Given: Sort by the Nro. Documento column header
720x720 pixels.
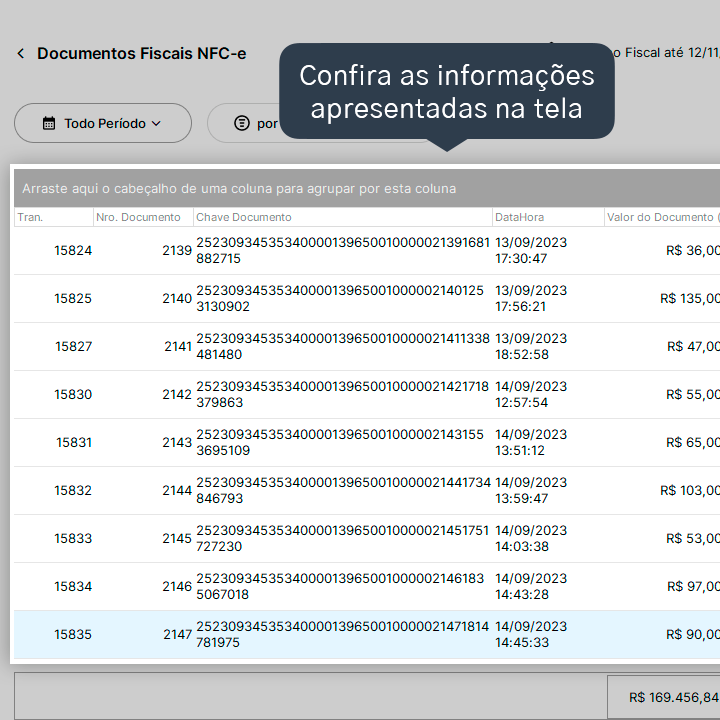Looking at the screenshot, I should coord(143,217).
